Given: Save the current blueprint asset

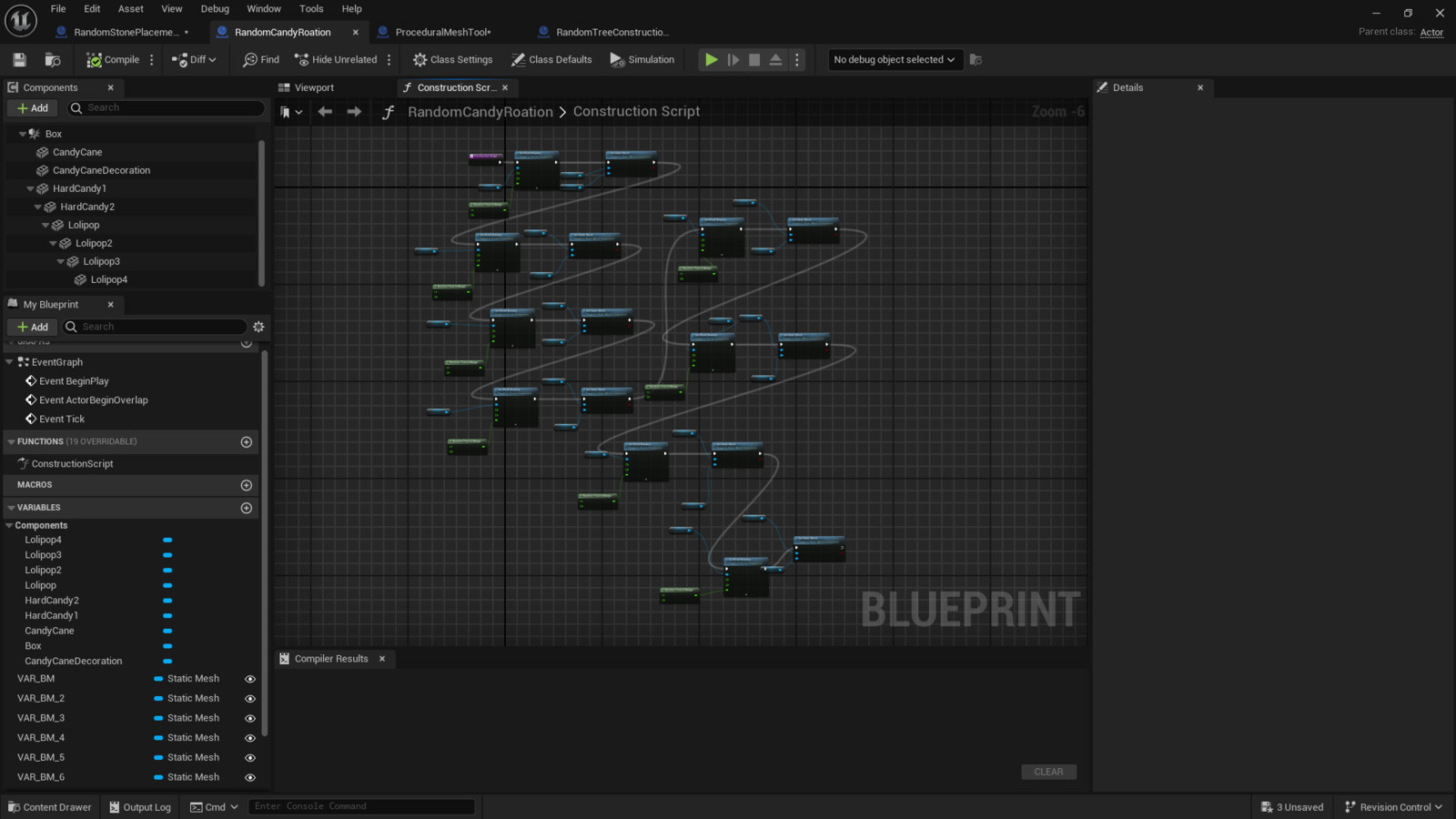Looking at the screenshot, I should click(x=19, y=60).
